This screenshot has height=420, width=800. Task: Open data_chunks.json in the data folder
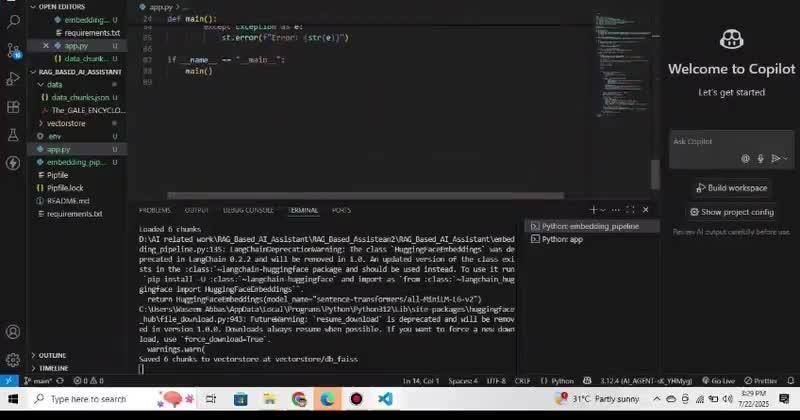tap(76, 97)
